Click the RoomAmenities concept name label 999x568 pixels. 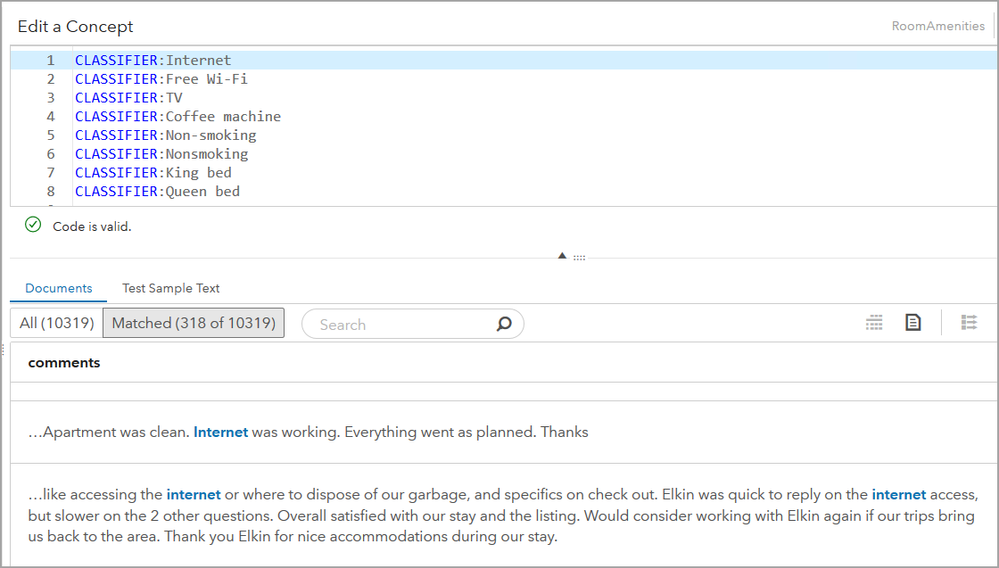pos(938,26)
